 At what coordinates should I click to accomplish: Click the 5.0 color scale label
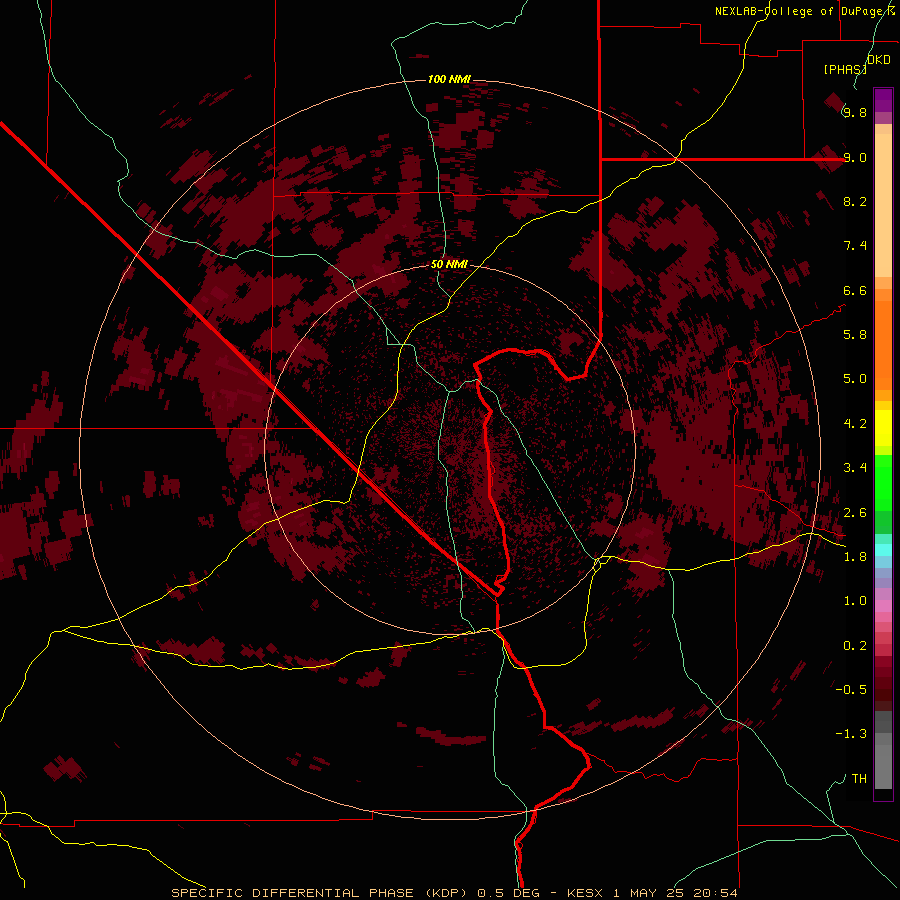point(855,379)
